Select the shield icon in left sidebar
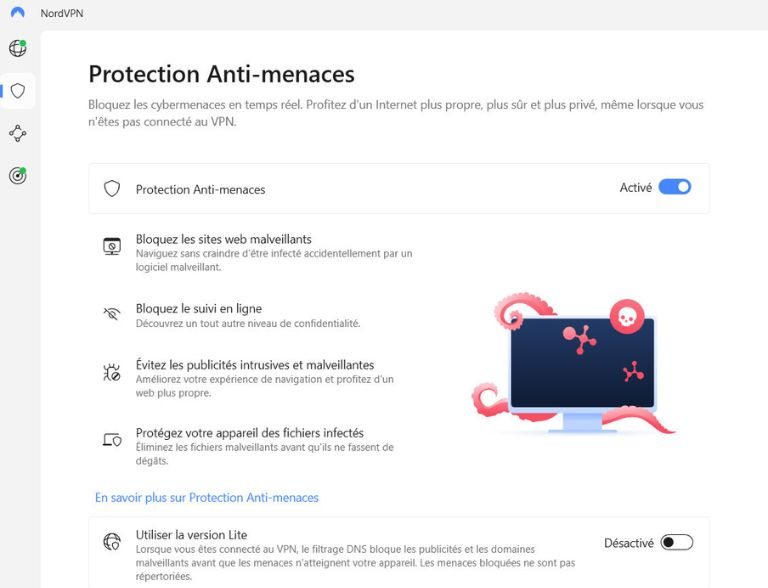 pos(17,91)
